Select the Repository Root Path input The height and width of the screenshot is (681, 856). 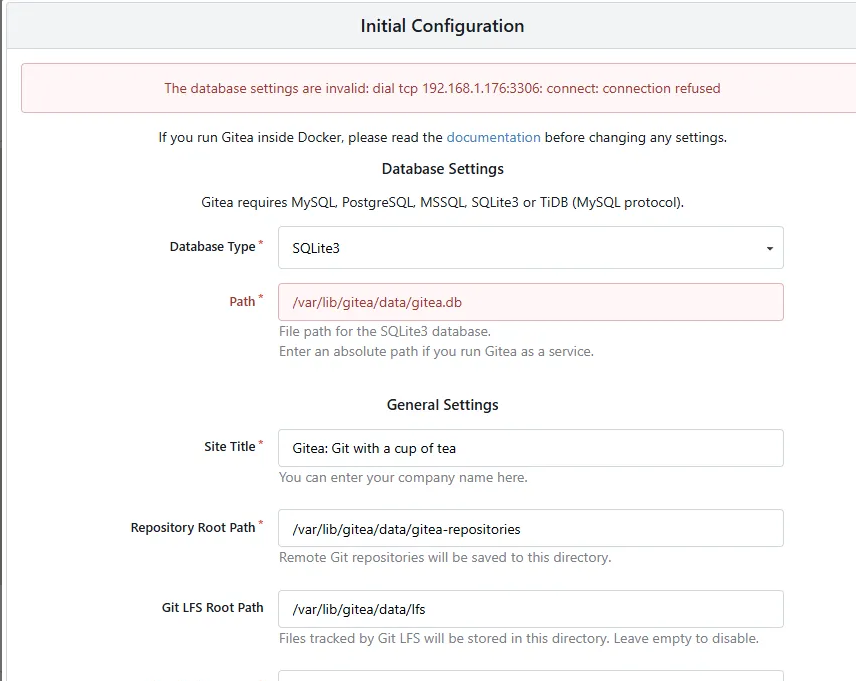[x=530, y=528]
